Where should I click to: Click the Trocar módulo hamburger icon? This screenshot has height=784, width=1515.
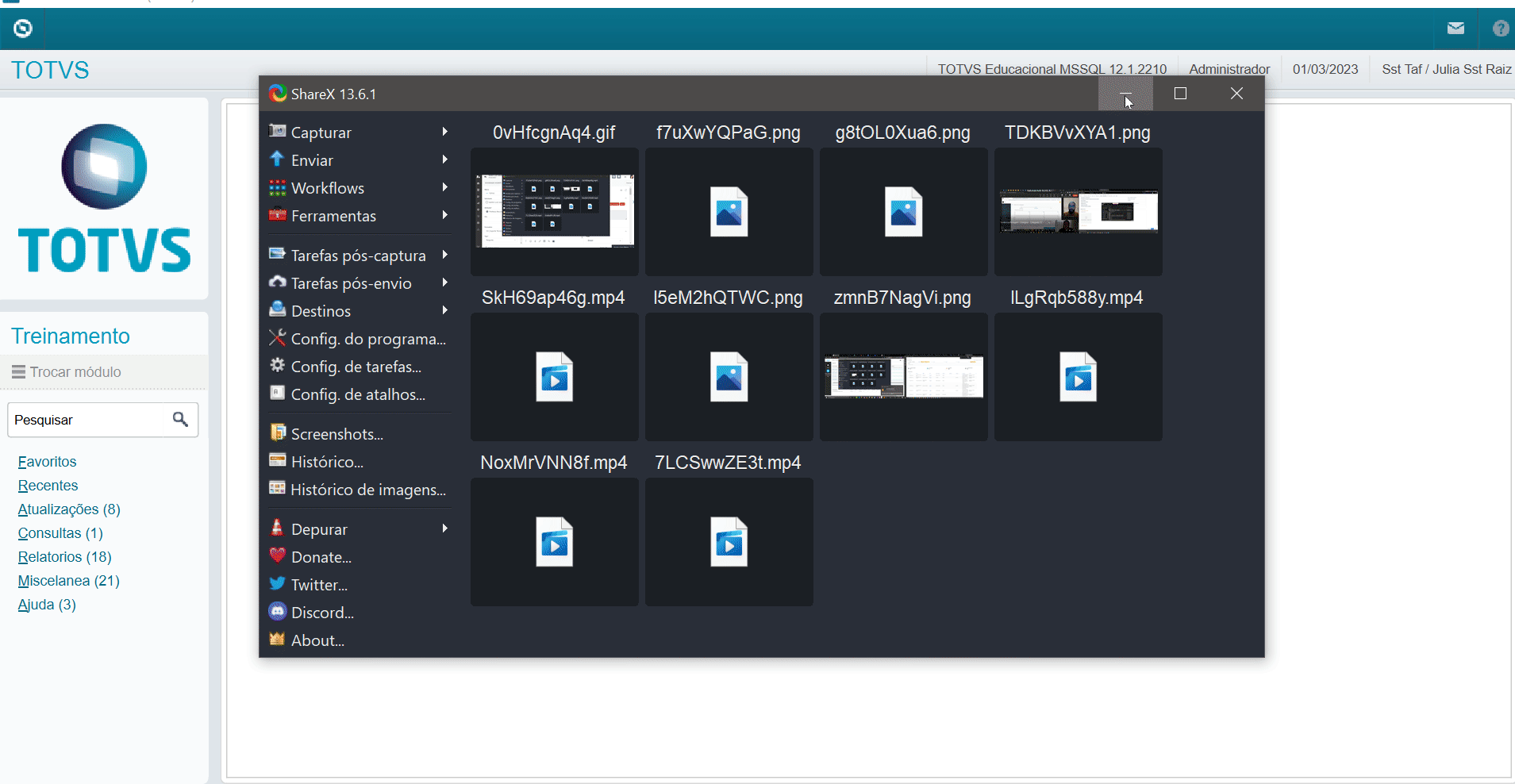[18, 371]
